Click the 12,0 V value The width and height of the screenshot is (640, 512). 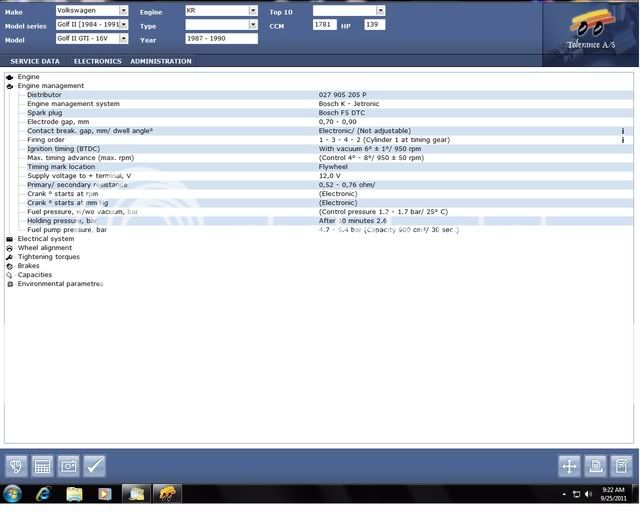[x=329, y=176]
